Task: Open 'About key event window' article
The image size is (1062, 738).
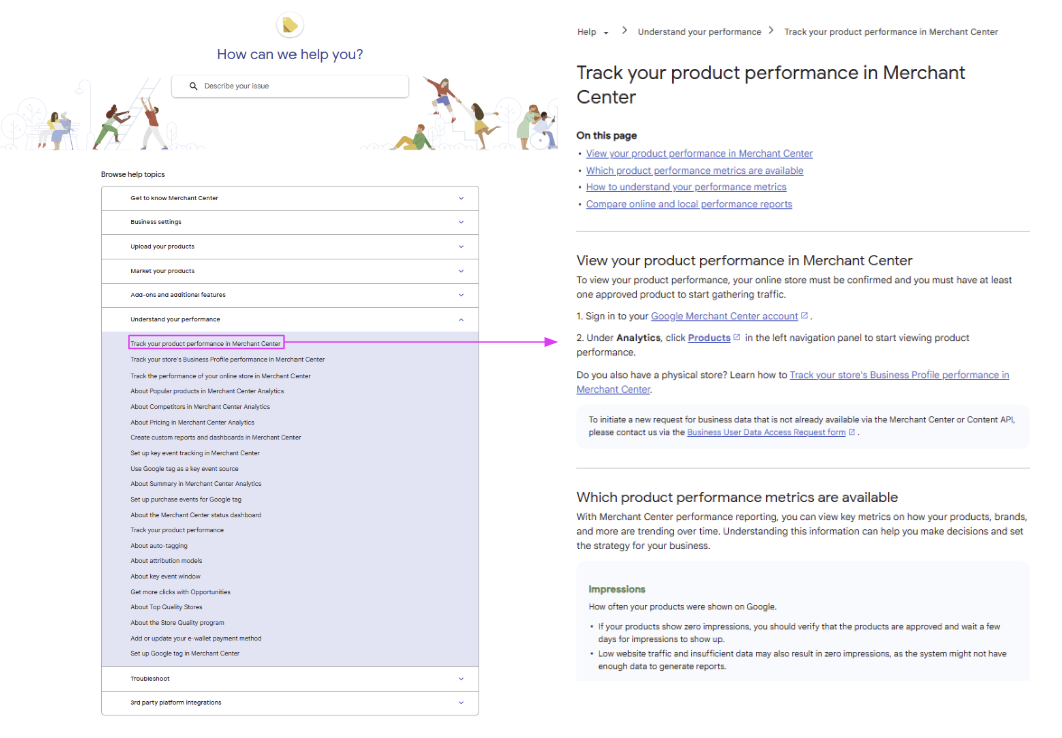Action: click(x=165, y=576)
